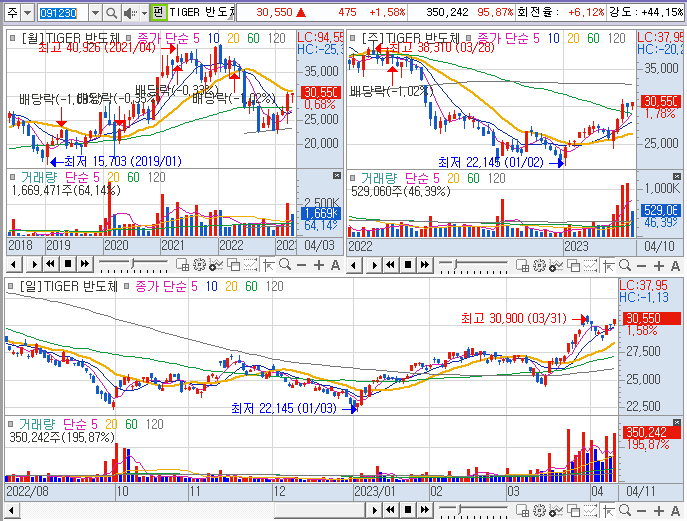Expand the stock code 091230 history dropdown
Screen dimensions: 687x521
95,13
